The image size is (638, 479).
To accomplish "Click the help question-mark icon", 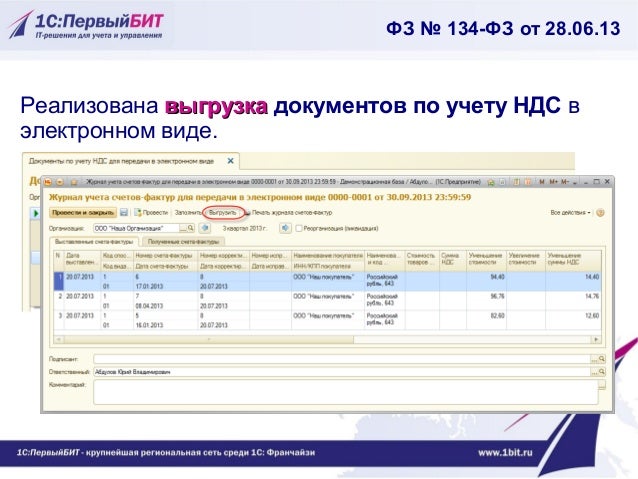I will point(600,212).
